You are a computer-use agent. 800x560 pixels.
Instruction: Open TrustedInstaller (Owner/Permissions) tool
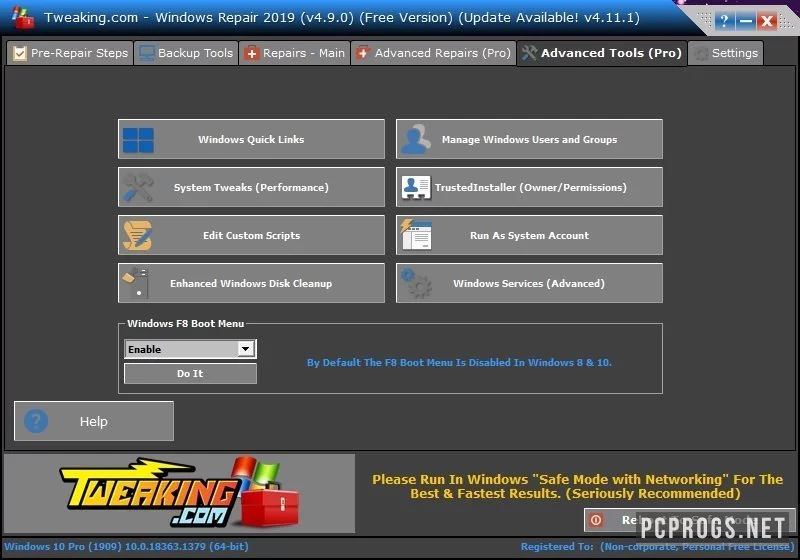coord(529,187)
